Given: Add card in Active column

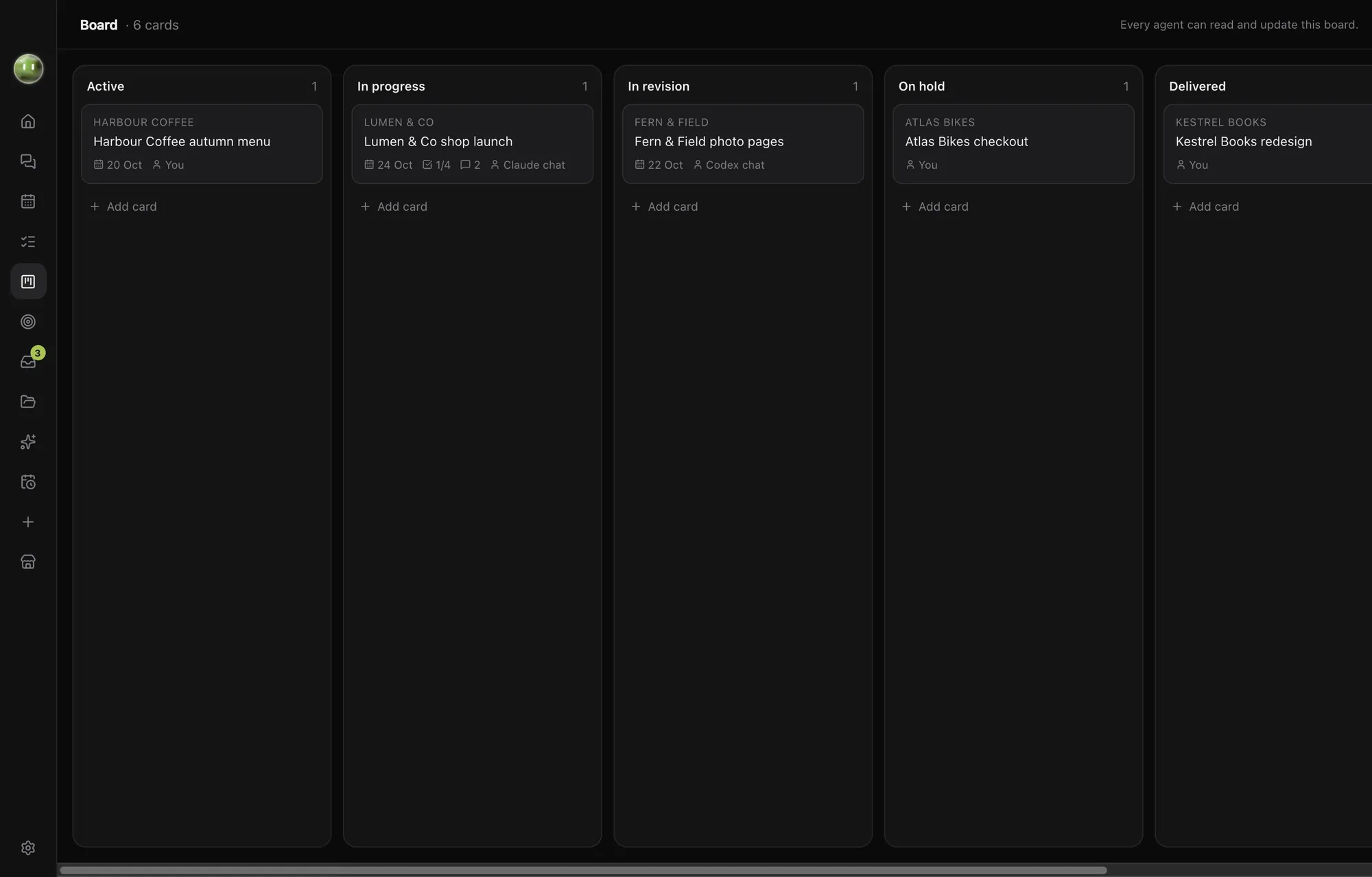Looking at the screenshot, I should [x=123, y=207].
